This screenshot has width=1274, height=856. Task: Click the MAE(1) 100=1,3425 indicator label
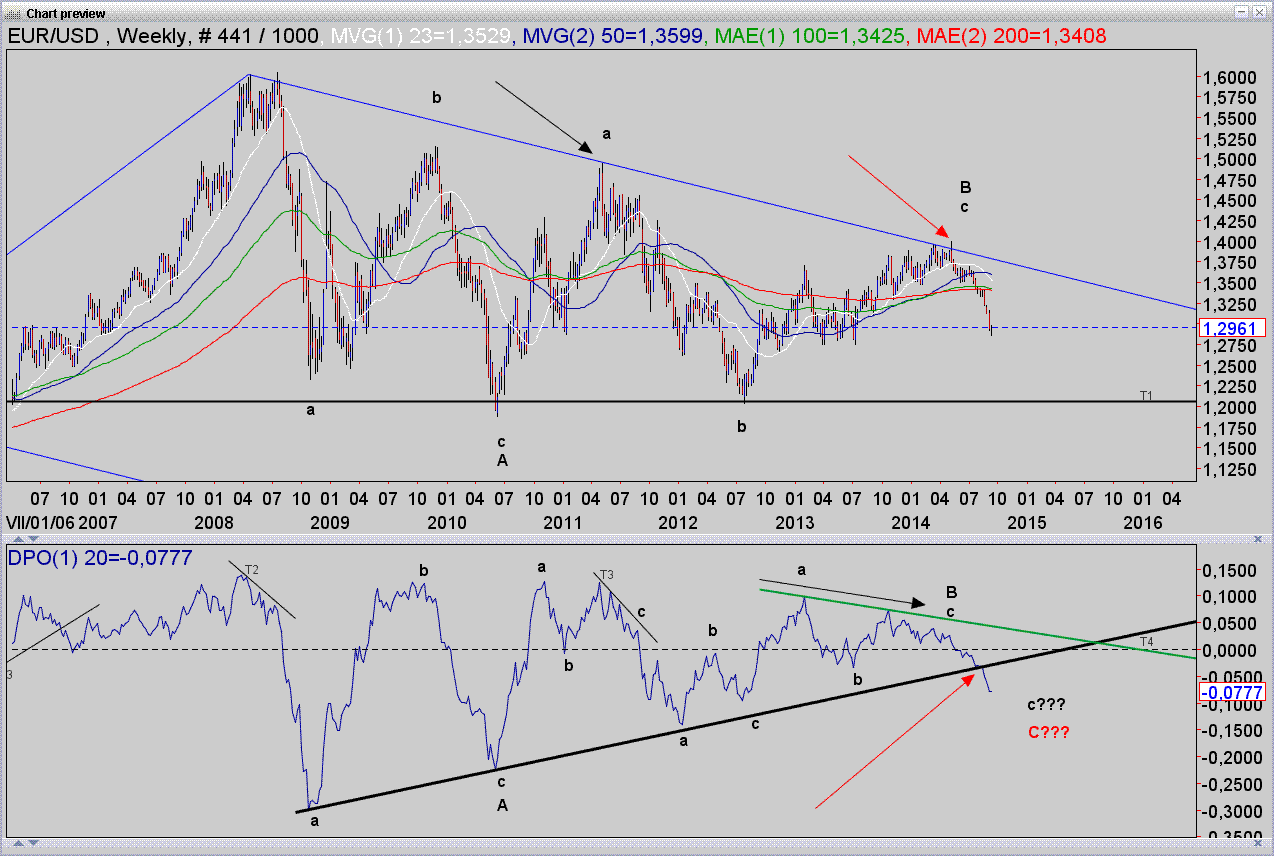click(810, 36)
